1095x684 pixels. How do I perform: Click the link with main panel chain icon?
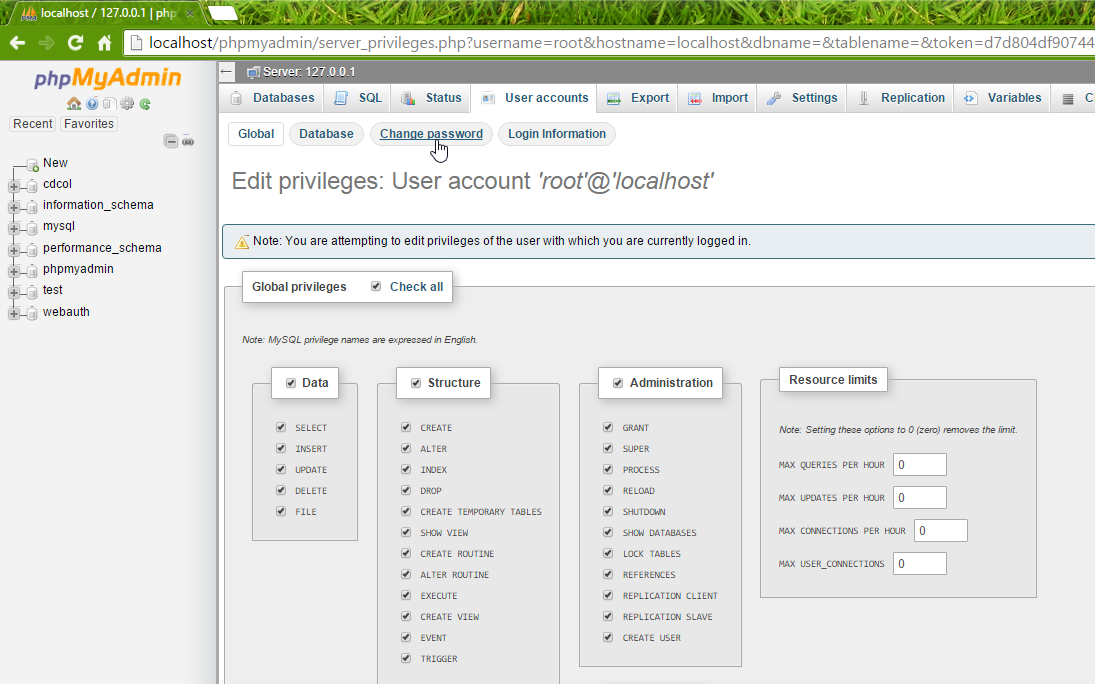click(188, 141)
